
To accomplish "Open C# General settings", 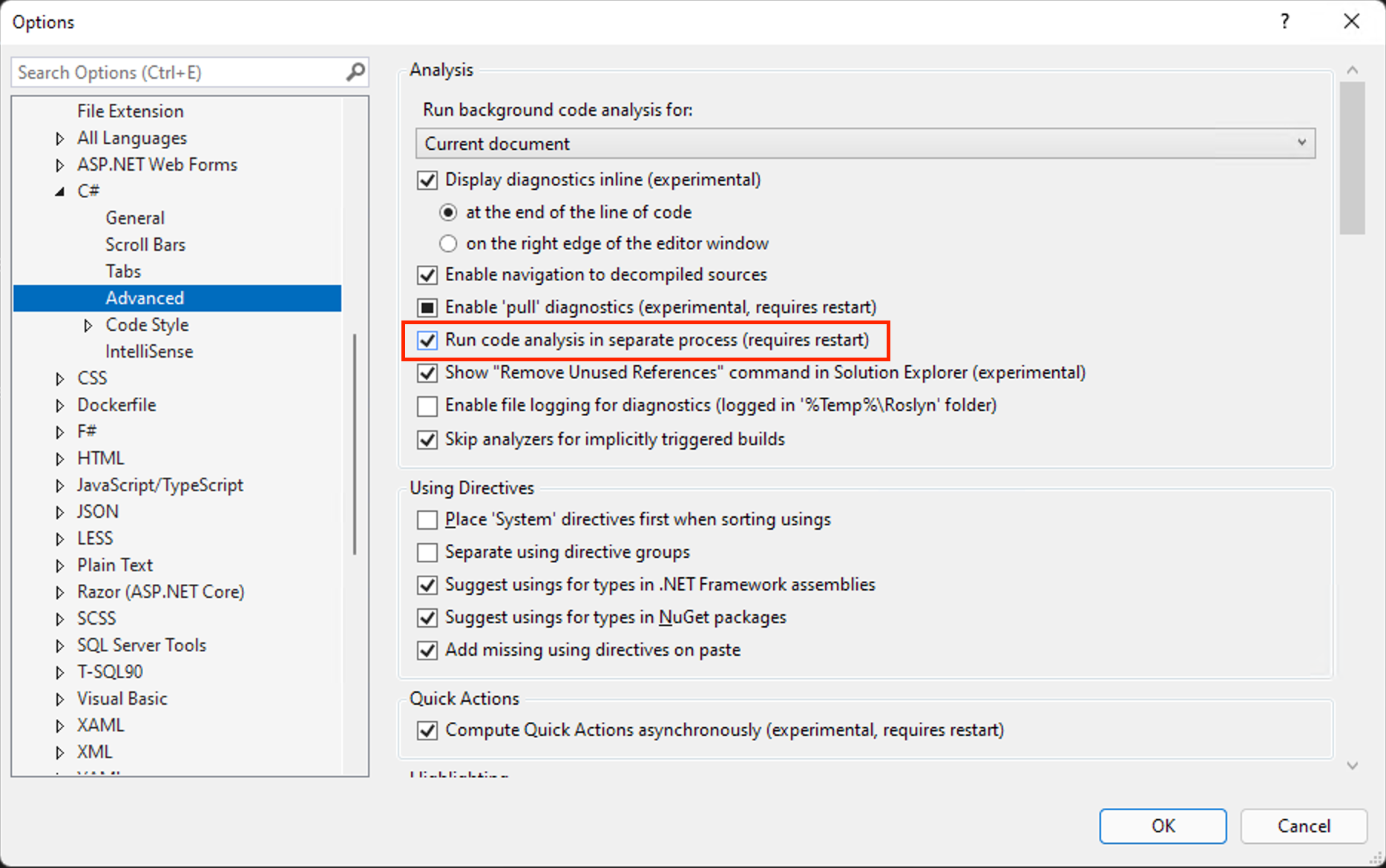I will (x=135, y=218).
